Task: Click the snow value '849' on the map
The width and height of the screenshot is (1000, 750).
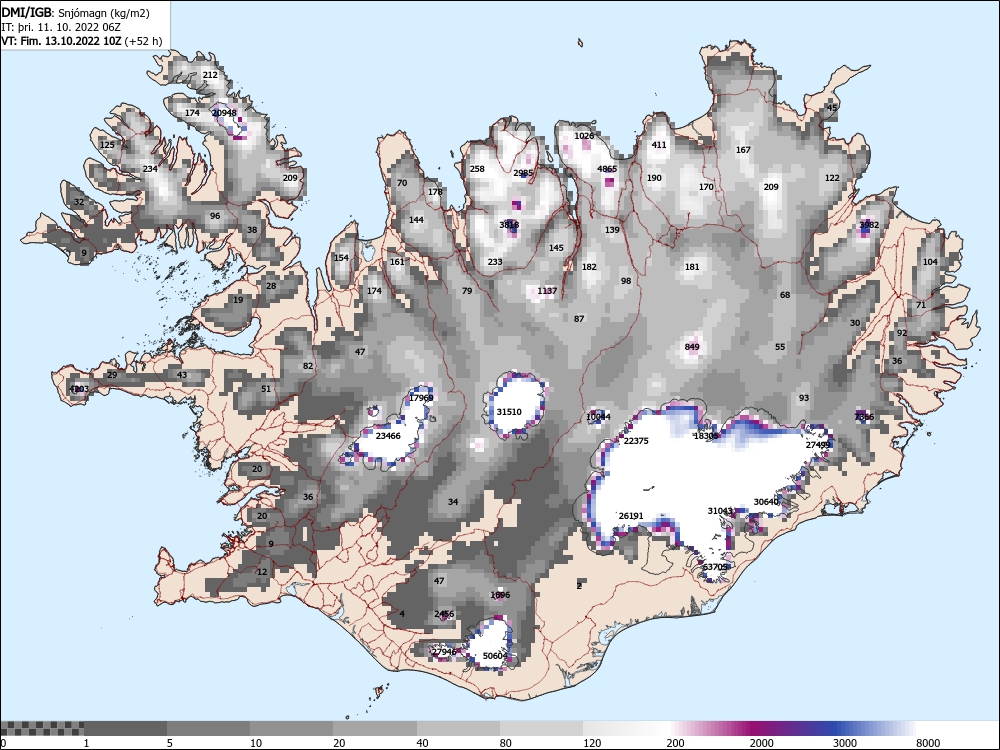Action: pos(692,347)
